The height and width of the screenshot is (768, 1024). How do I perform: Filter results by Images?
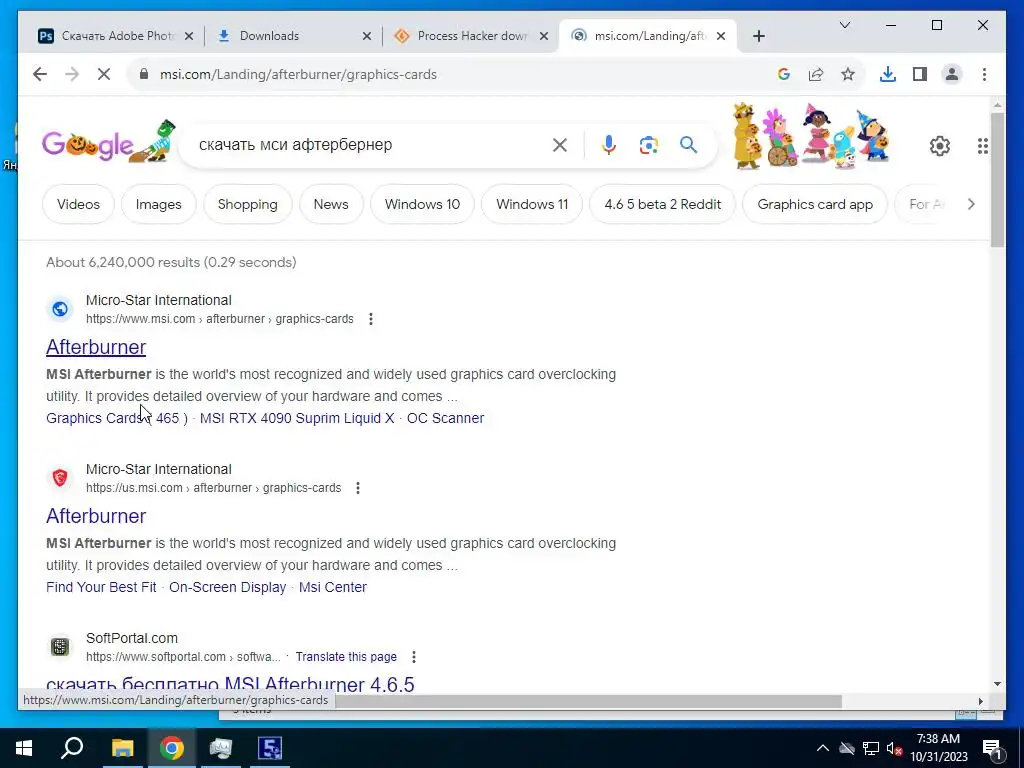(x=159, y=204)
